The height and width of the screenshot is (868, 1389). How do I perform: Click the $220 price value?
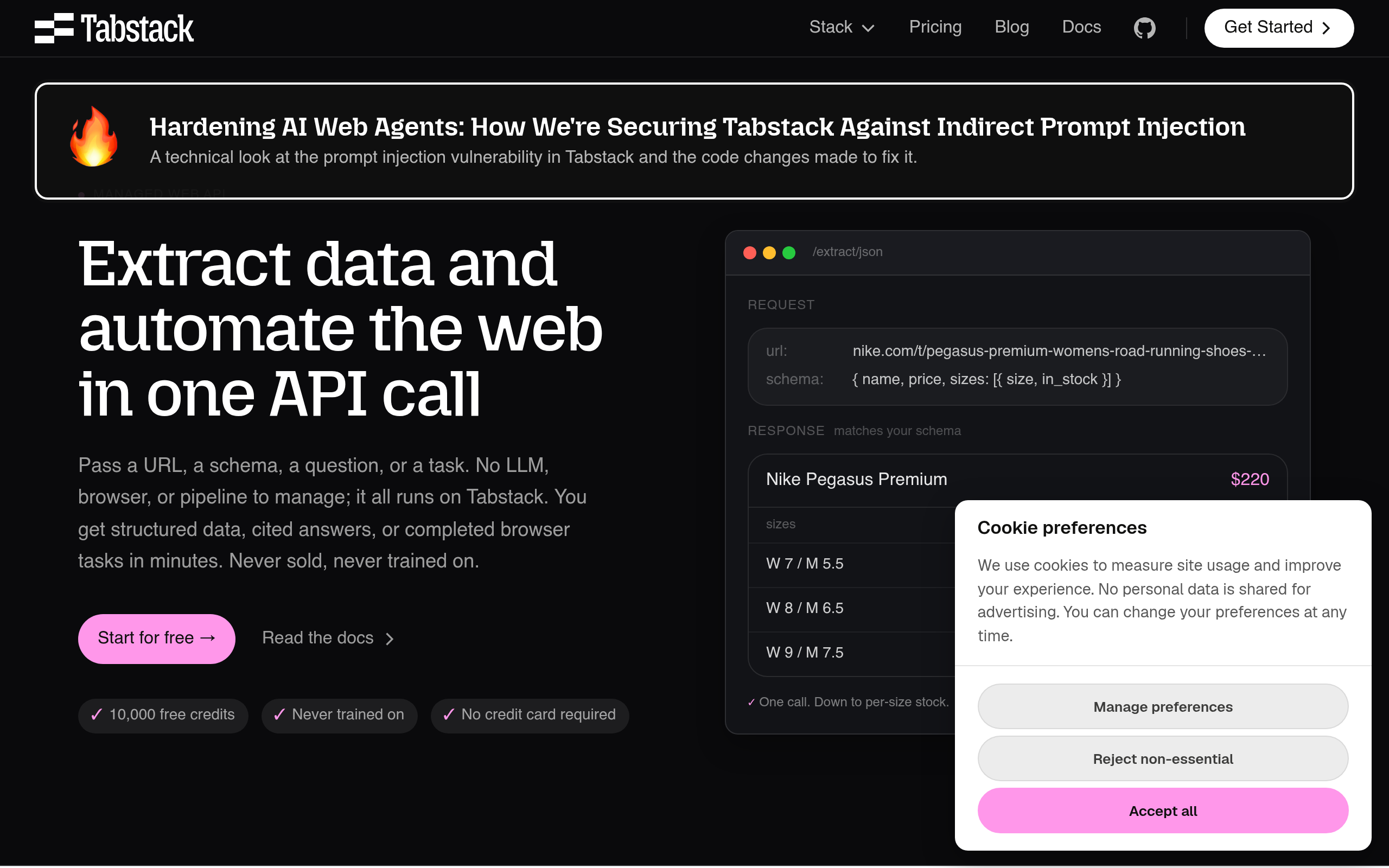pyautogui.click(x=1250, y=480)
